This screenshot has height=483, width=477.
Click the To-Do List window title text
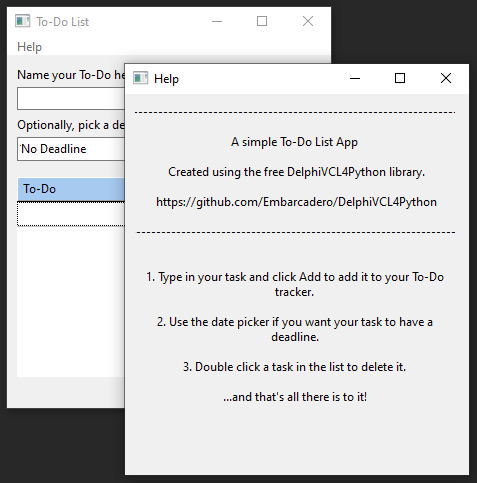click(x=63, y=22)
